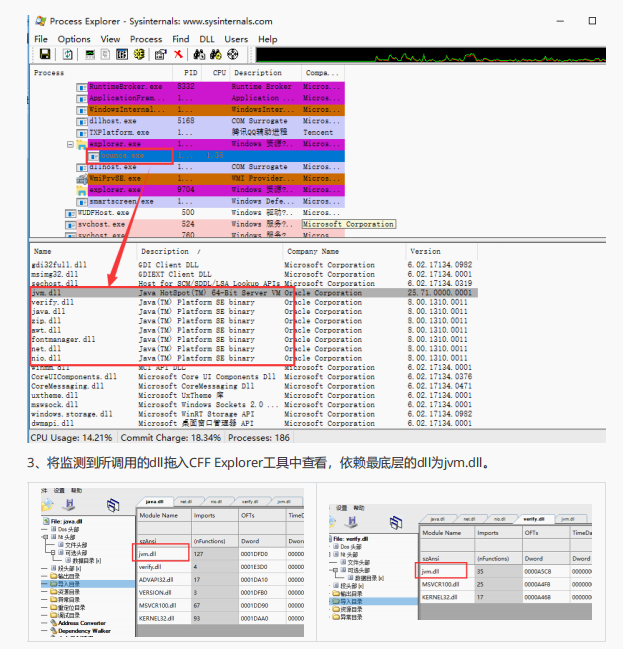Click the Refresh Now toolbar icon
The height and width of the screenshot is (649, 623).
click(67, 54)
